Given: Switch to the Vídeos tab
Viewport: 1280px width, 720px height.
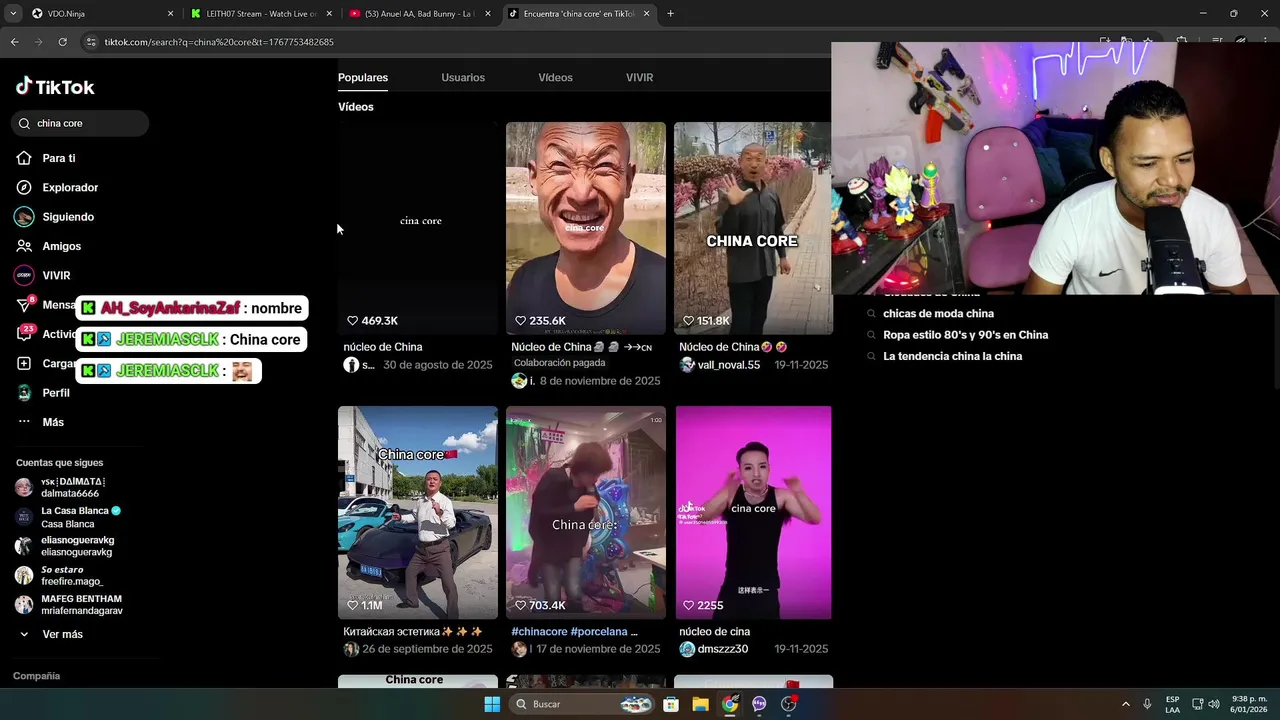Looking at the screenshot, I should pyautogui.click(x=555, y=77).
